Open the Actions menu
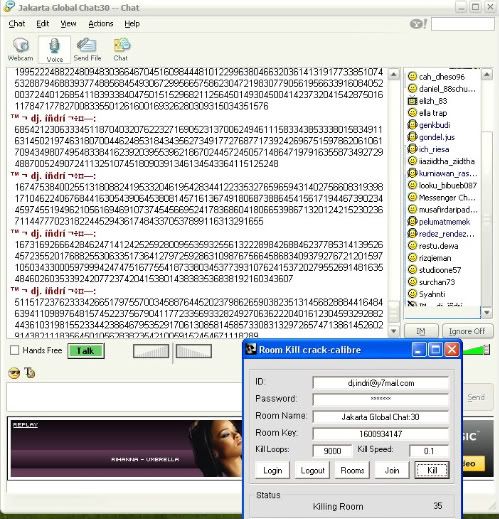 point(101,24)
